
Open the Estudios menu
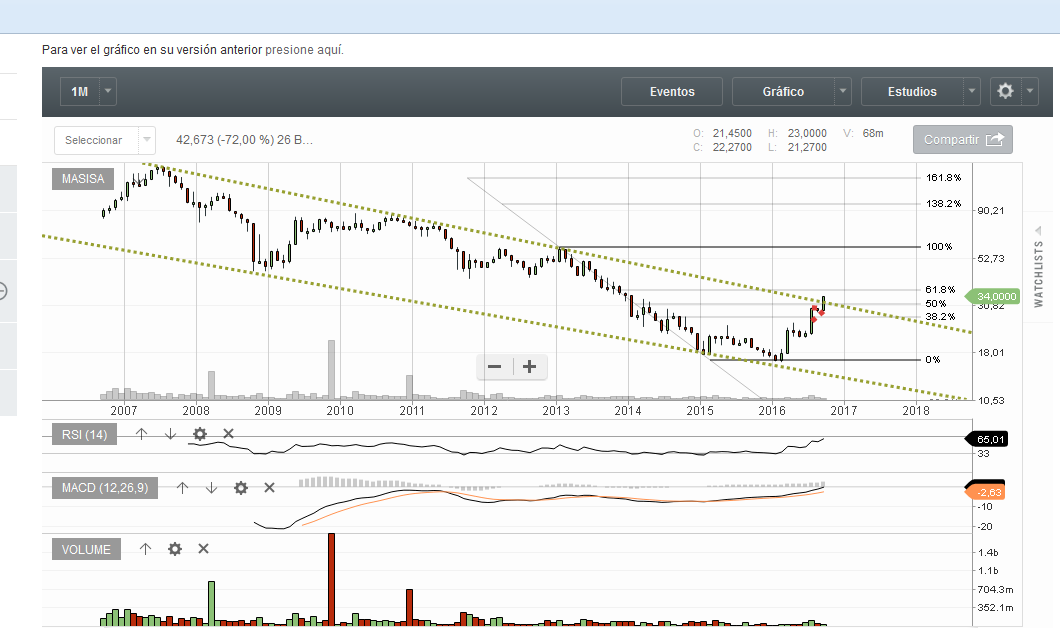coord(912,92)
